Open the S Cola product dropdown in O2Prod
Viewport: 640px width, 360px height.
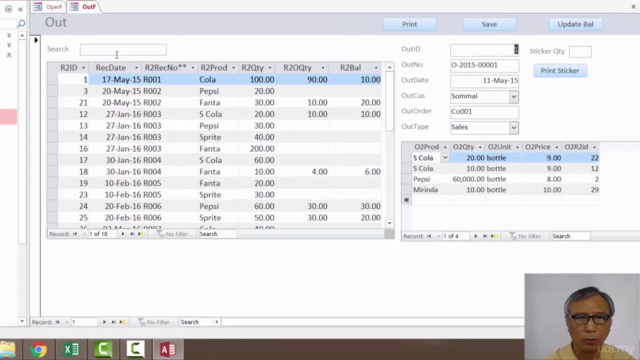click(445, 158)
